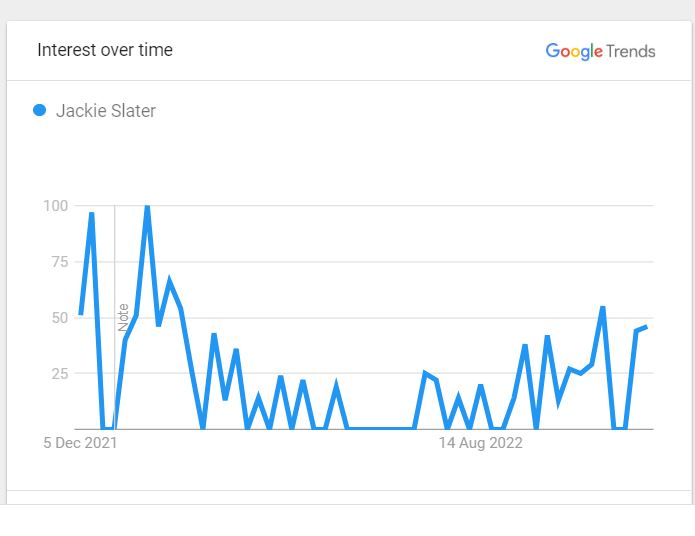Click the 75 y-axis value label
Image resolution: width=695 pixels, height=536 pixels.
coord(60,262)
